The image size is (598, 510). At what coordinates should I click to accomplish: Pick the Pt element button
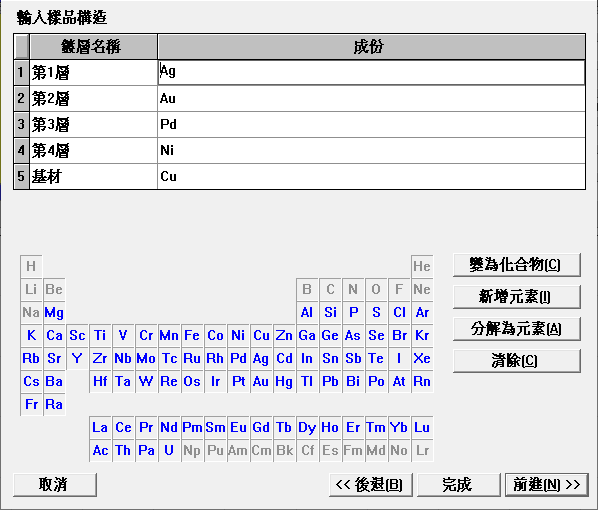click(x=238, y=381)
